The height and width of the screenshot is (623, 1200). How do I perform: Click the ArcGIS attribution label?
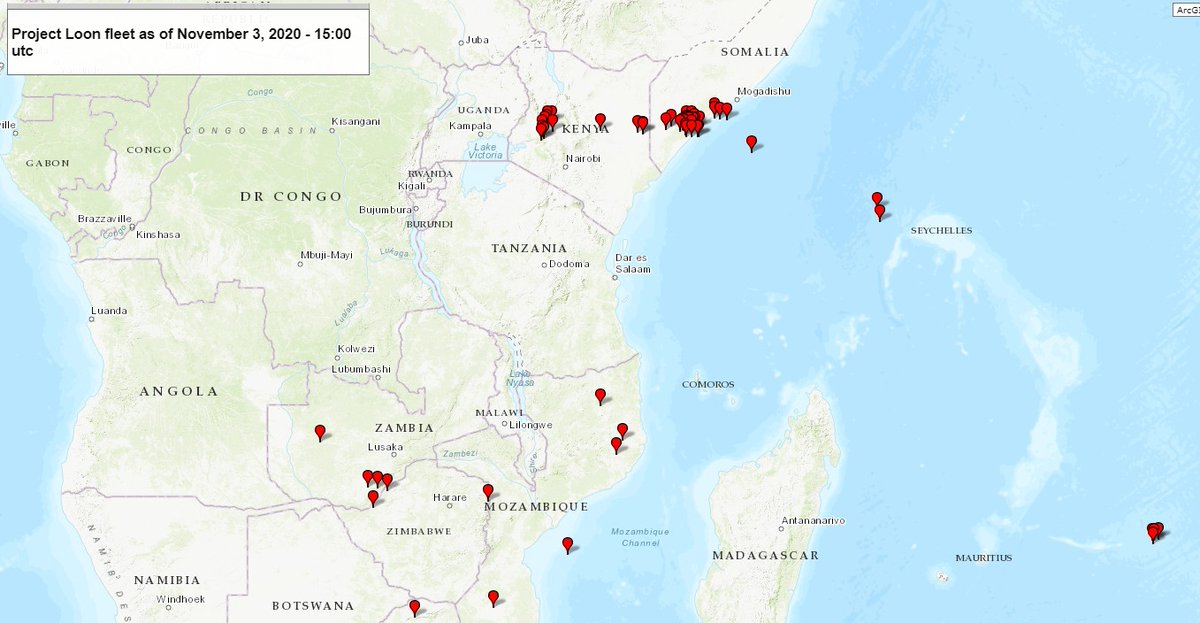click(x=1186, y=8)
